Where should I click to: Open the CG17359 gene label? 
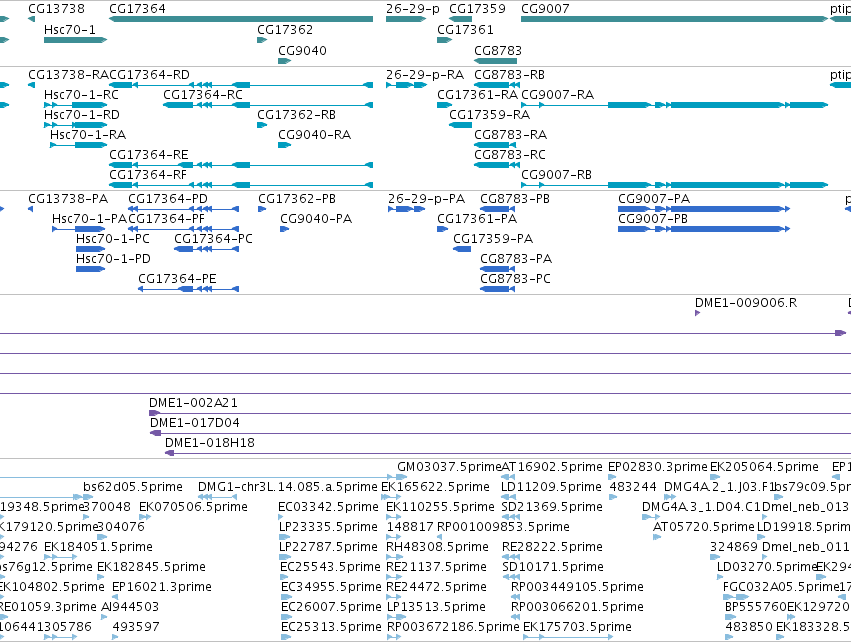(x=477, y=9)
